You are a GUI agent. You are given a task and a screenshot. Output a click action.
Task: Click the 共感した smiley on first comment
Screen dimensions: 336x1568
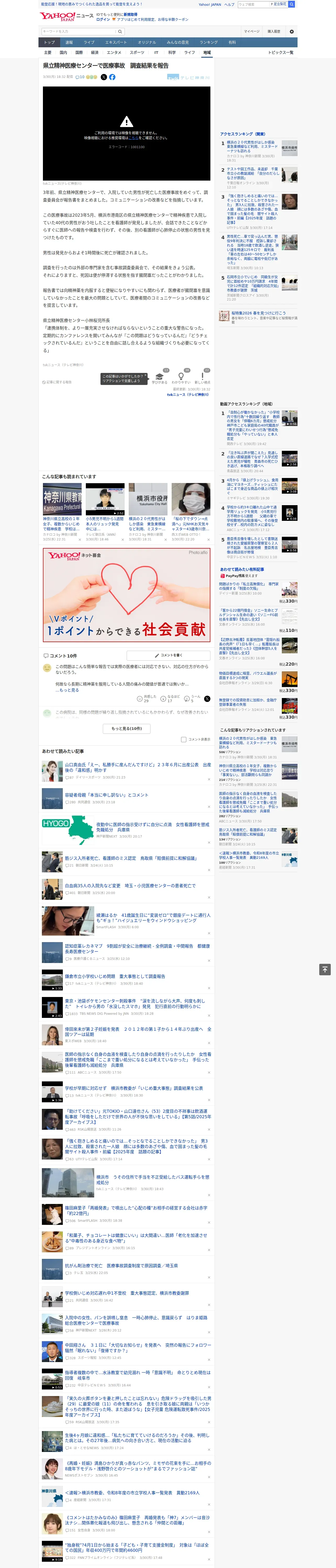[140, 699]
